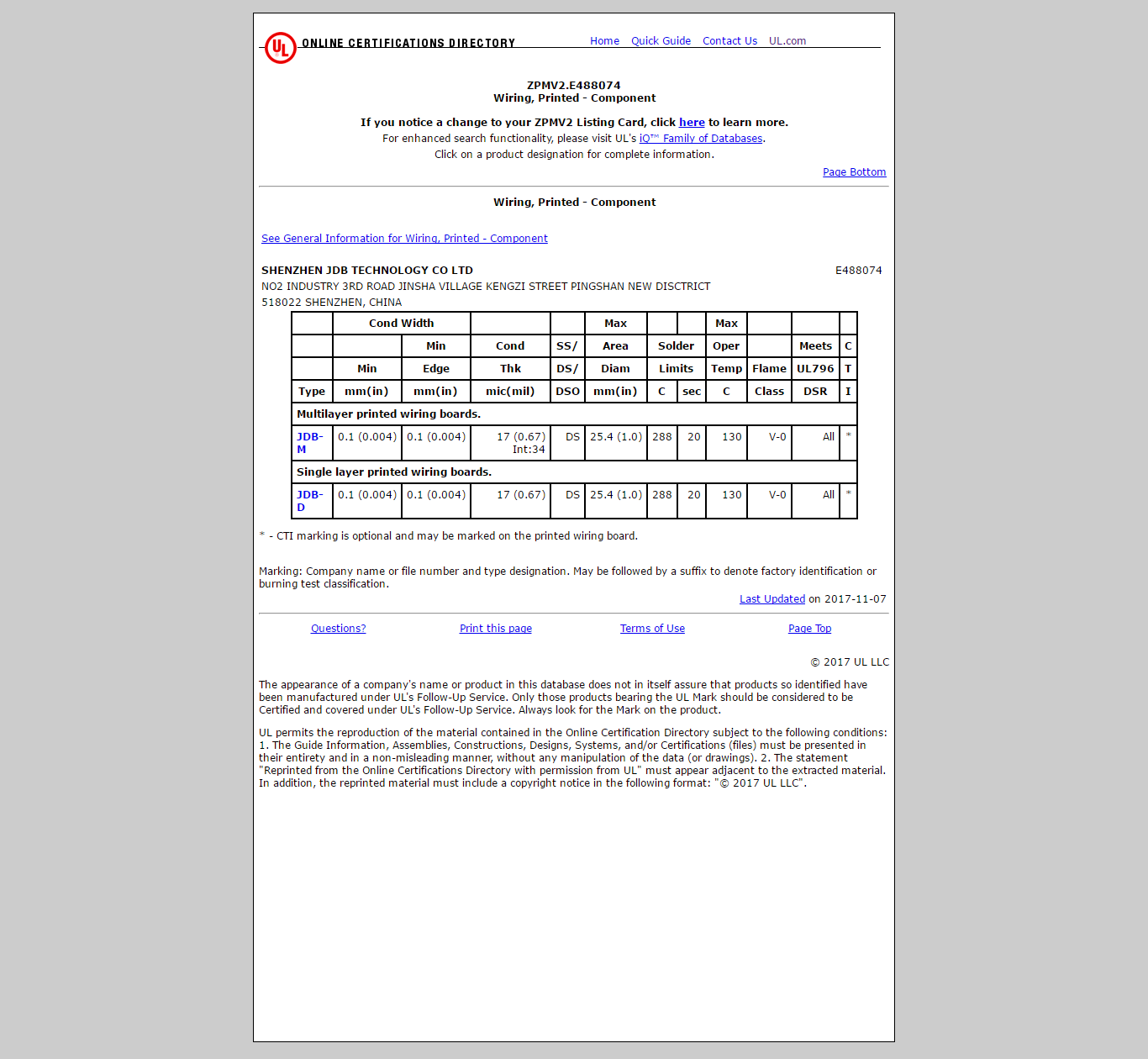Visit the UL.com link
The height and width of the screenshot is (1059, 1148).
coord(787,41)
